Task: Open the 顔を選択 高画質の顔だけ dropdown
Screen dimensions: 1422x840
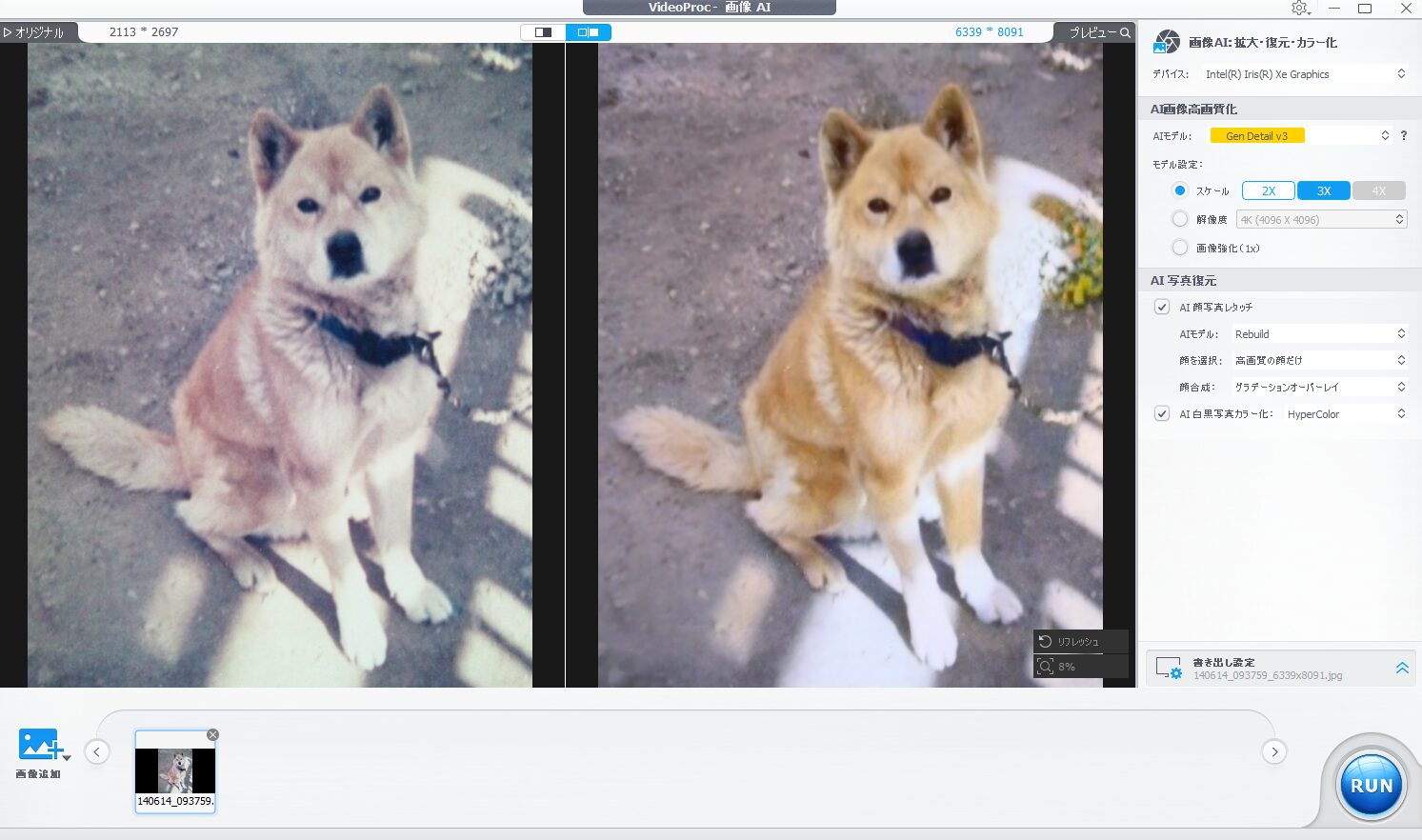Action: pyautogui.click(x=1319, y=360)
